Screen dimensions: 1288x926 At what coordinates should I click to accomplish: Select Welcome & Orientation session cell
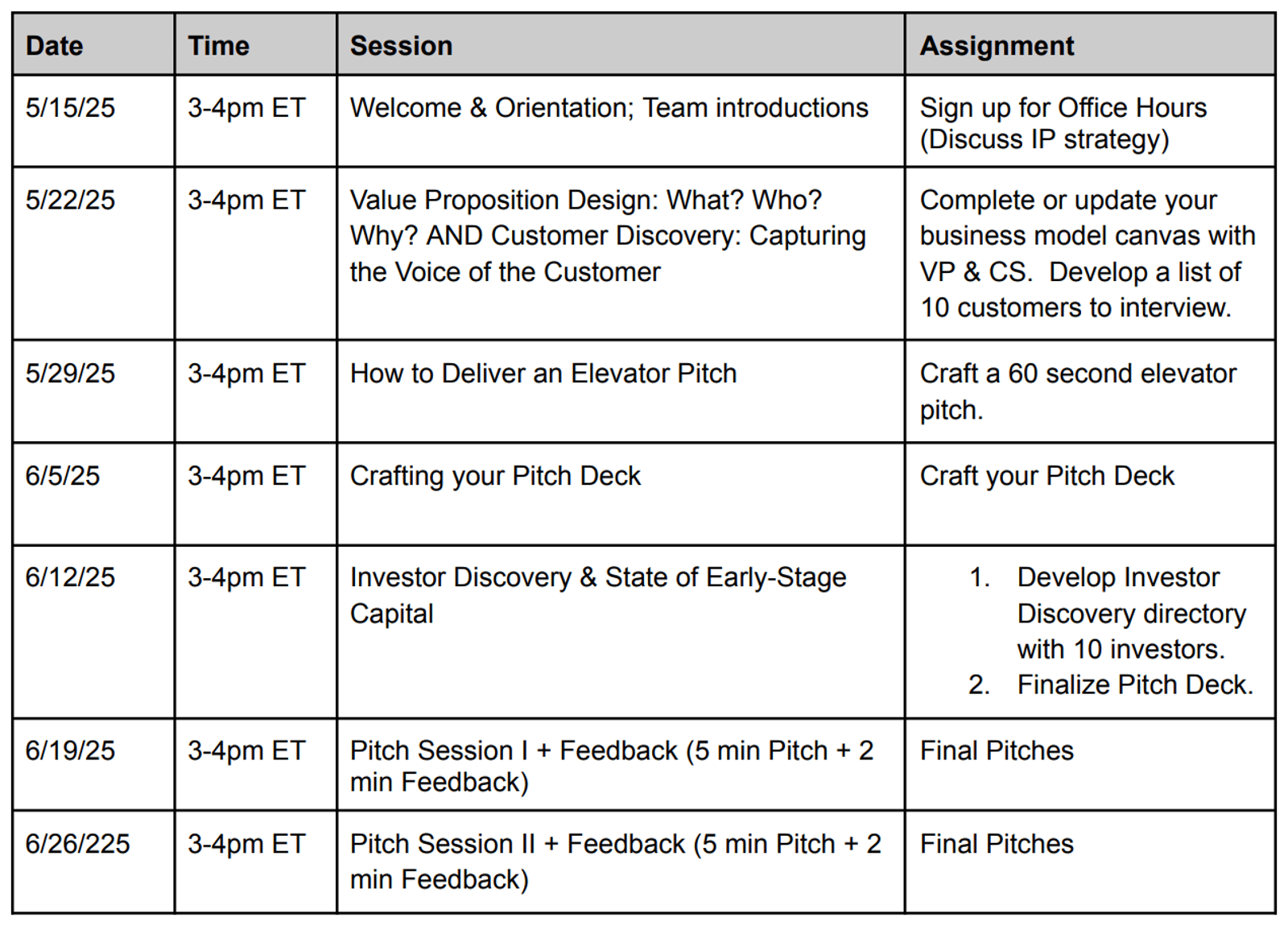pos(621,121)
